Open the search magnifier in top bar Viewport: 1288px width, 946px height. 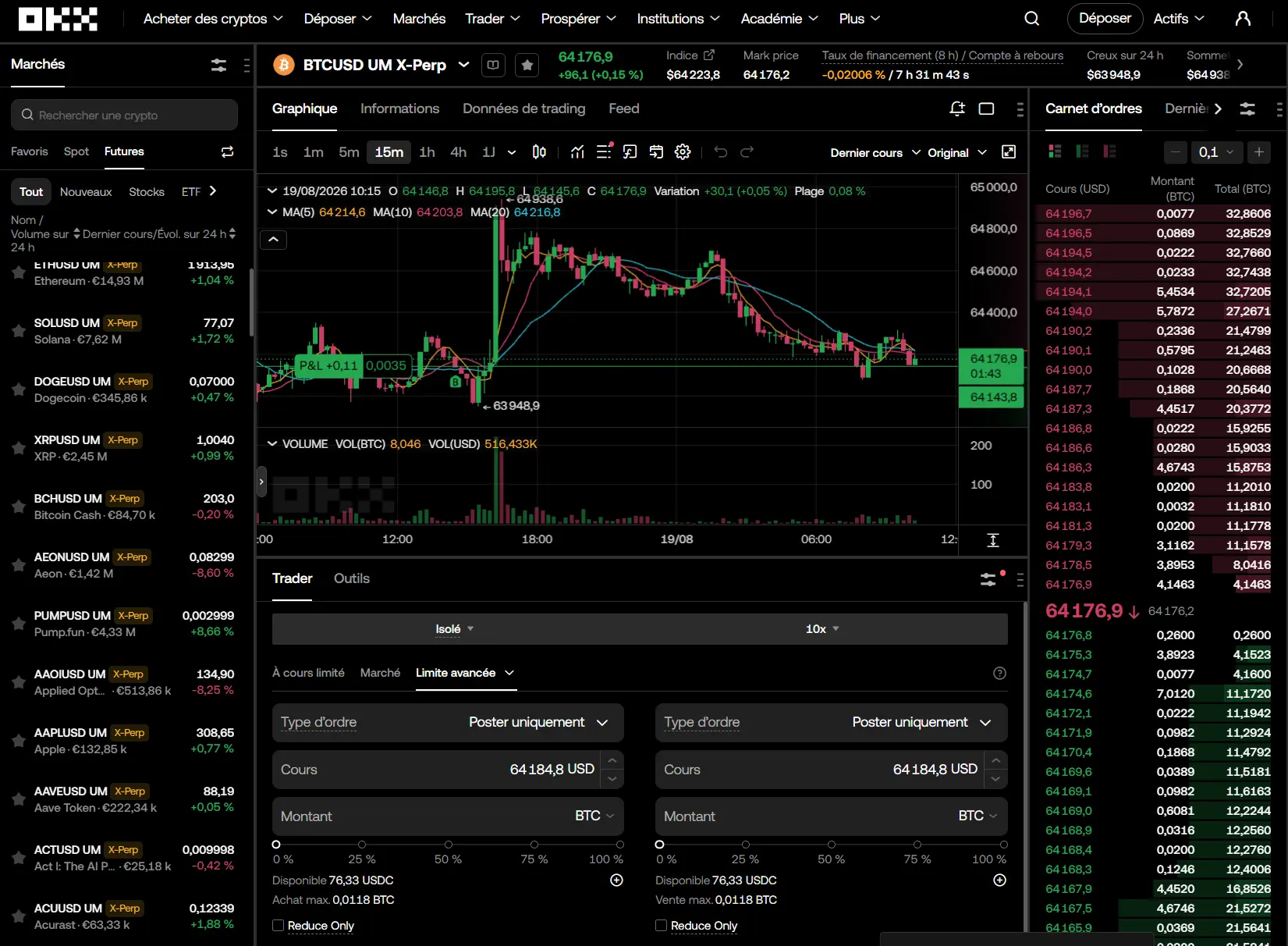tap(1031, 19)
